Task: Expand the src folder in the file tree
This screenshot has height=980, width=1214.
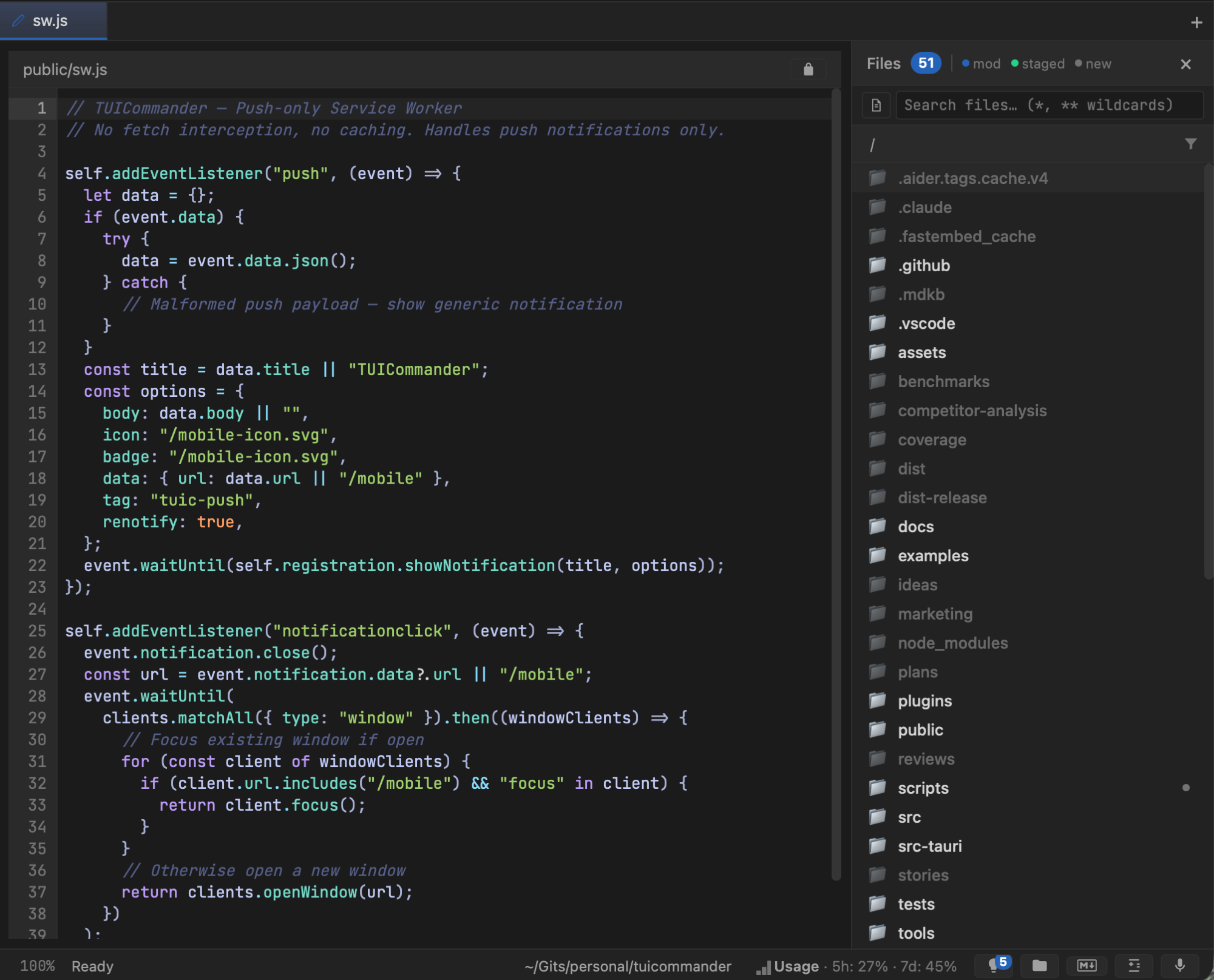Action: tap(909, 817)
